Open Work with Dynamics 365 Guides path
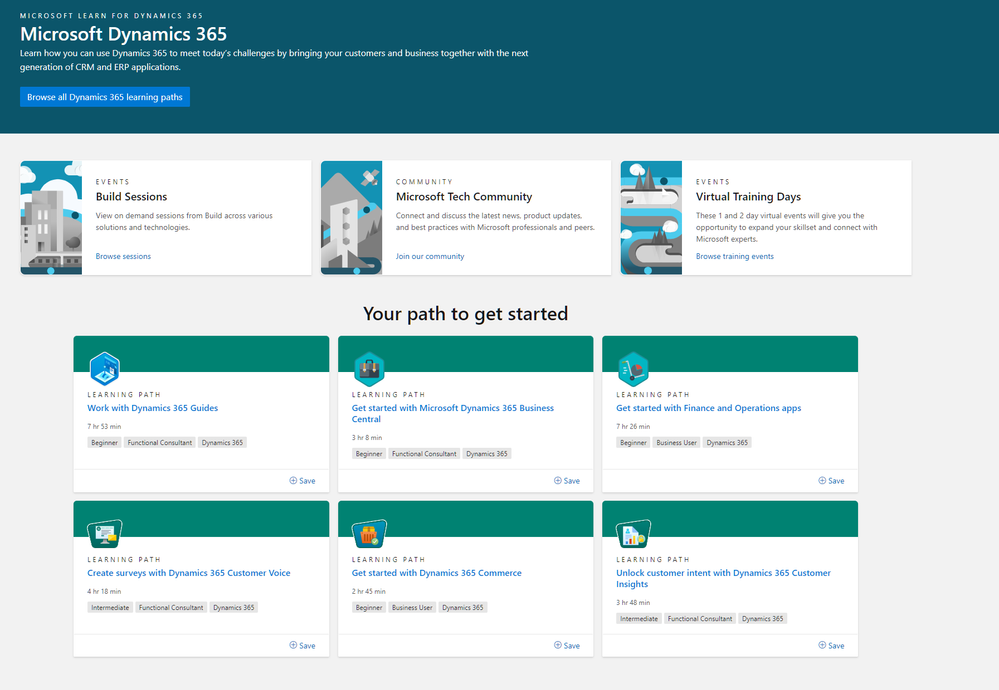Screen dimensions: 999x690 152,408
